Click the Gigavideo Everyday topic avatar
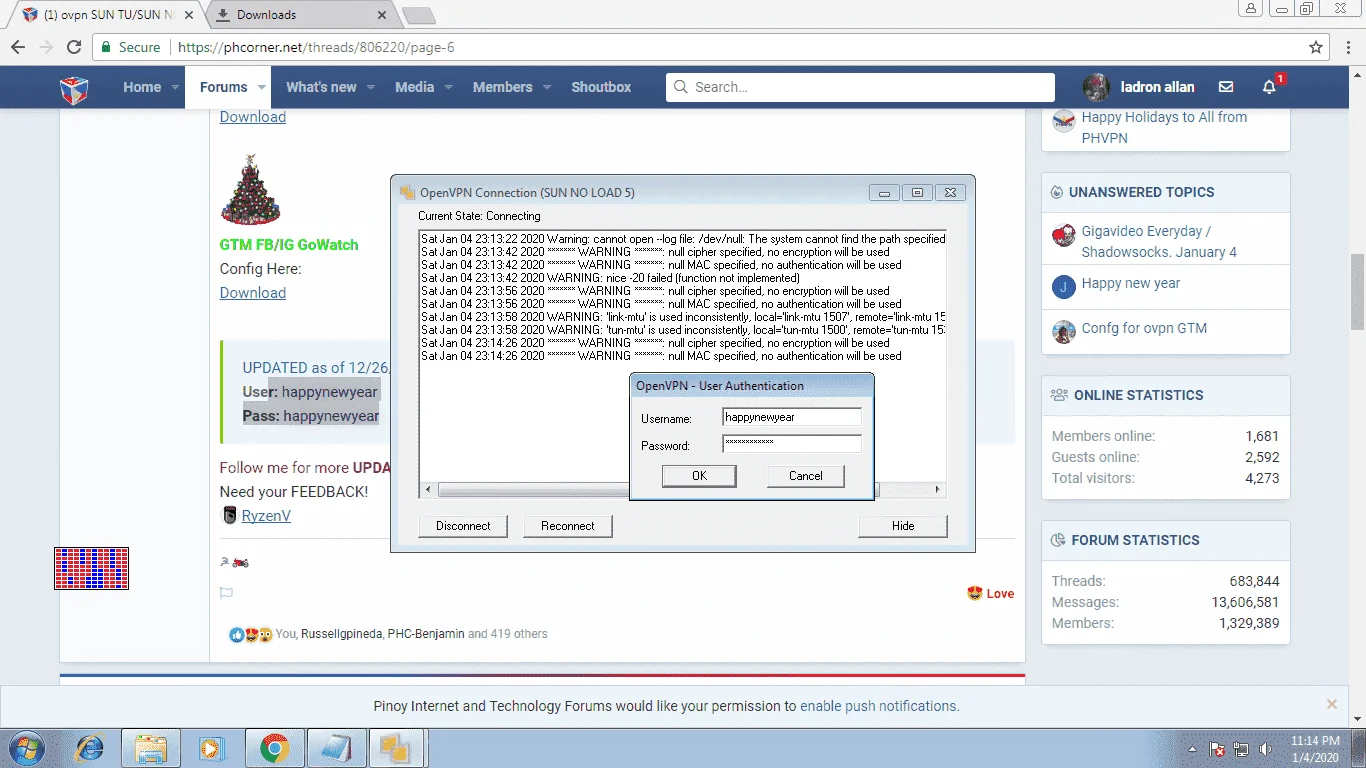 (x=1064, y=236)
